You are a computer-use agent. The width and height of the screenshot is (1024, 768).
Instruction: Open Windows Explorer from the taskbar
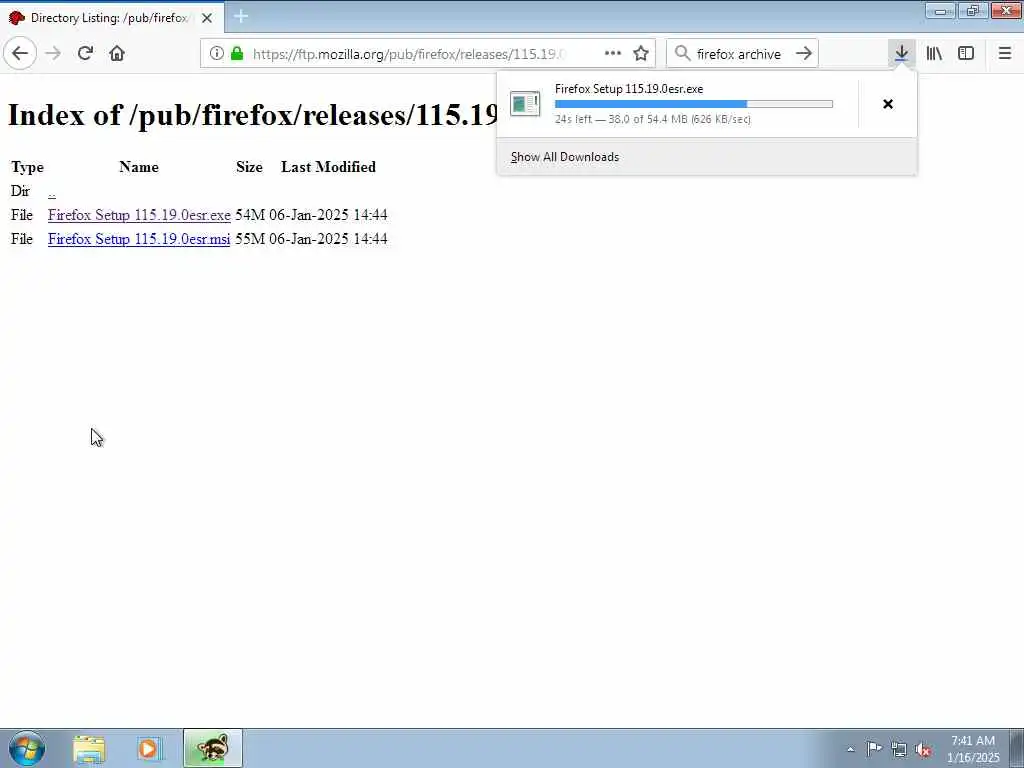89,749
